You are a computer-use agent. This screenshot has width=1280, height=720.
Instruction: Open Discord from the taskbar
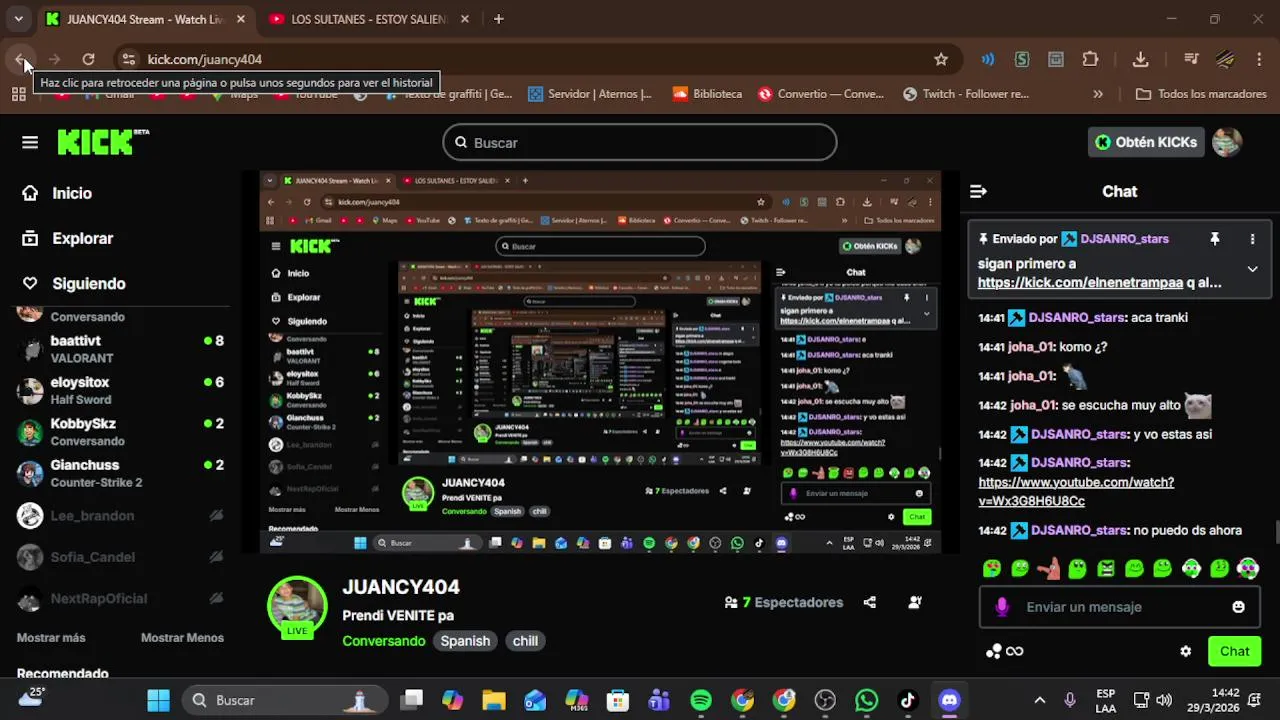(949, 700)
